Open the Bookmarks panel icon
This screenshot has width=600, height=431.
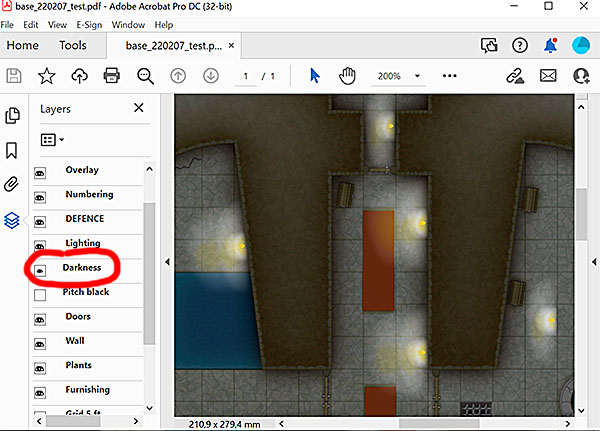point(13,150)
